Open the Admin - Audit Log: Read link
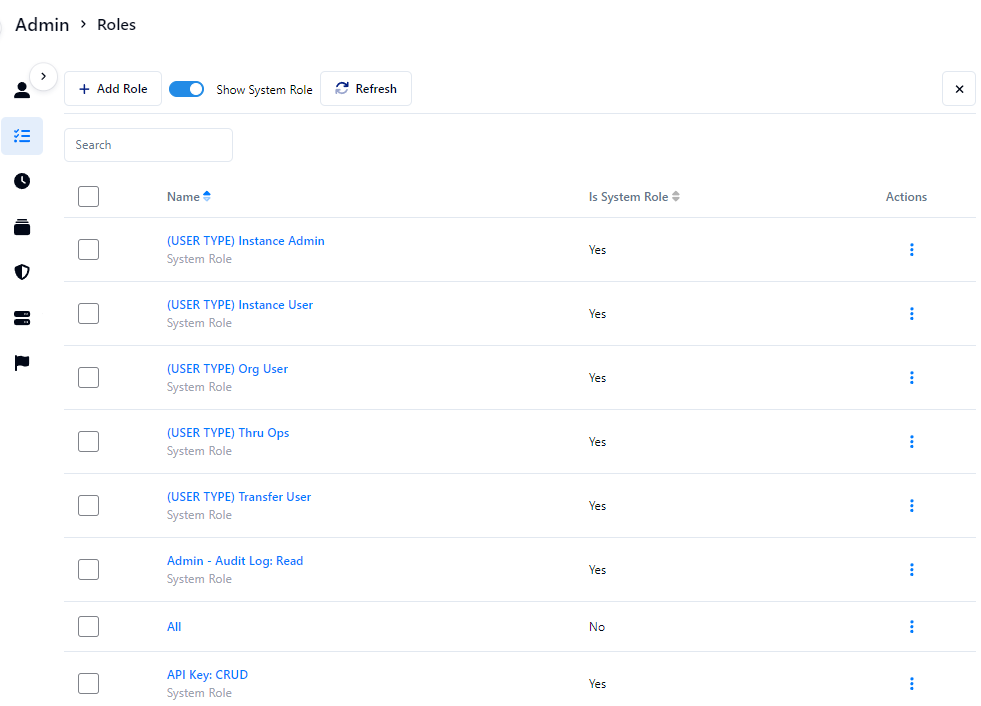Viewport: 981px width, 706px height. (234, 561)
